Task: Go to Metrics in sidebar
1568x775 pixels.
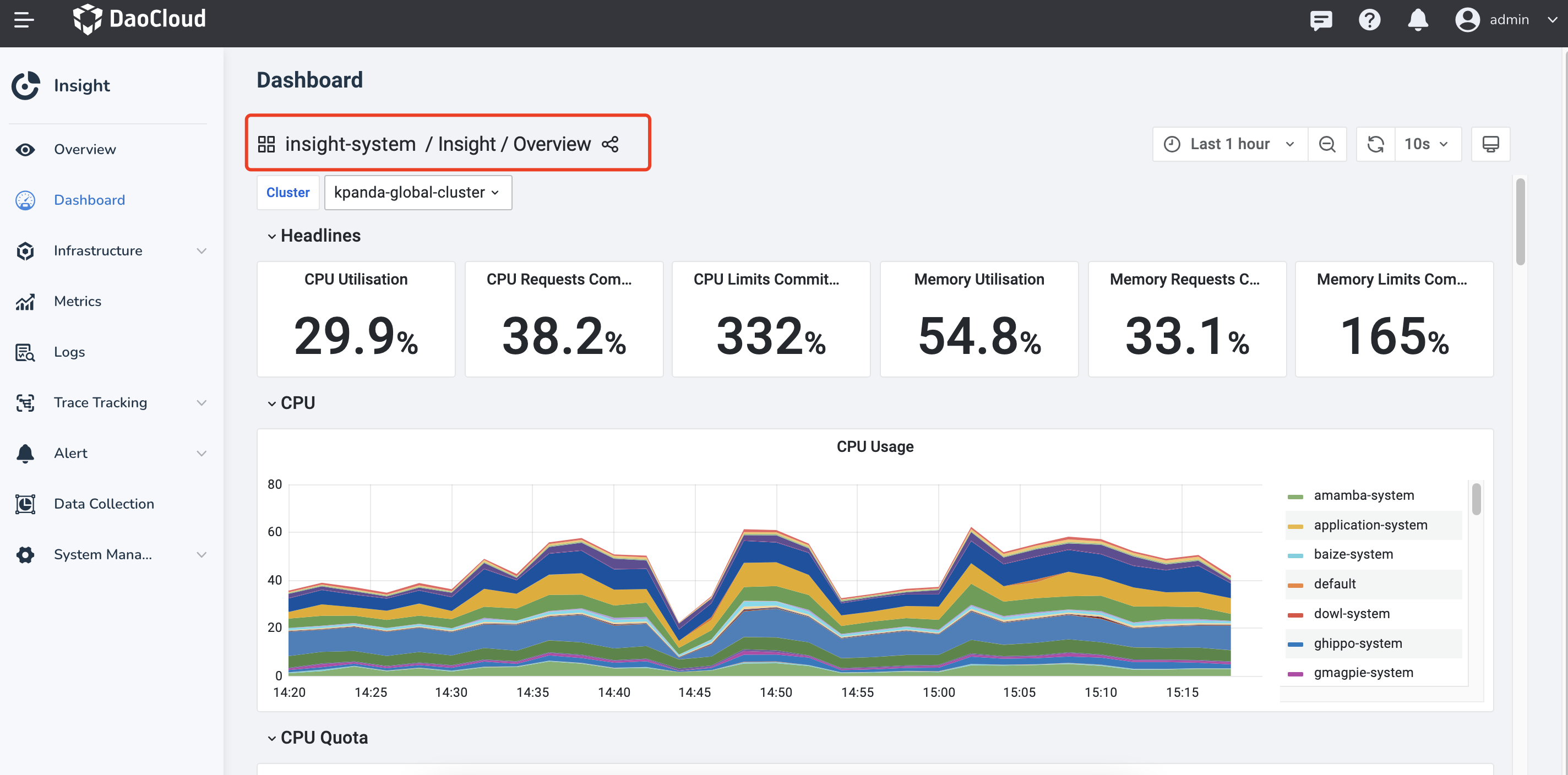Action: coord(77,301)
